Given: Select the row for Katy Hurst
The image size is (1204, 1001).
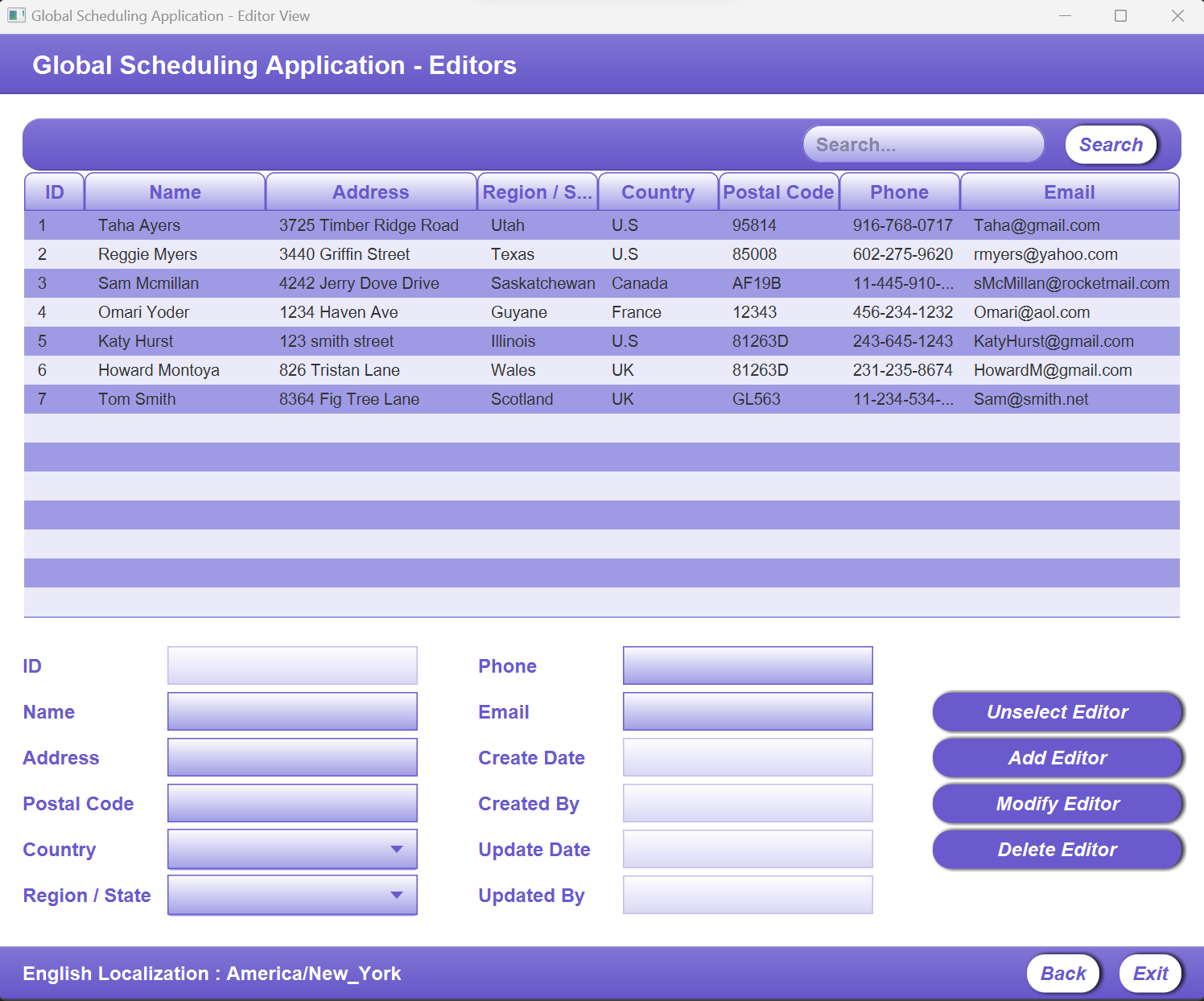Looking at the screenshot, I should click(x=483, y=341).
